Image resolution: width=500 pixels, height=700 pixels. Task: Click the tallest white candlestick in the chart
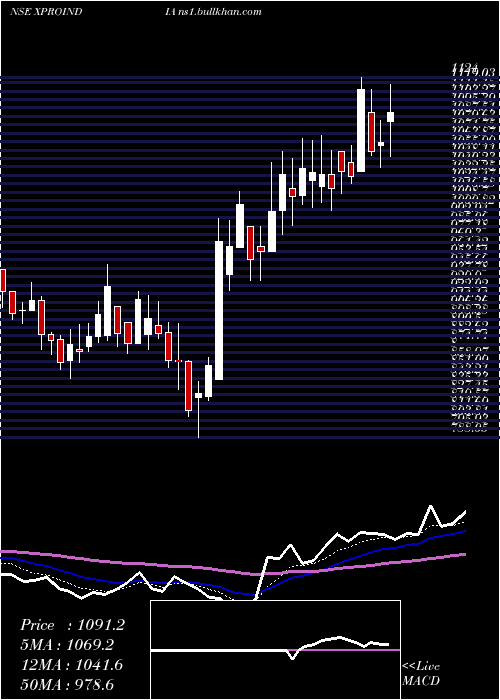click(x=219, y=311)
